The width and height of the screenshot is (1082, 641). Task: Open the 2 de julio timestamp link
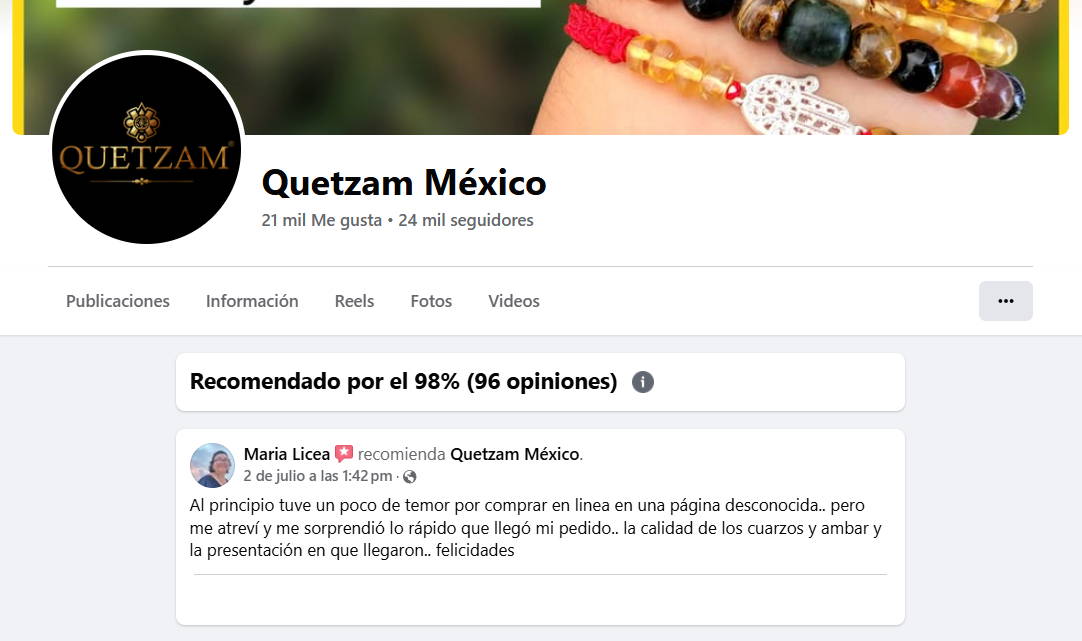(317, 476)
